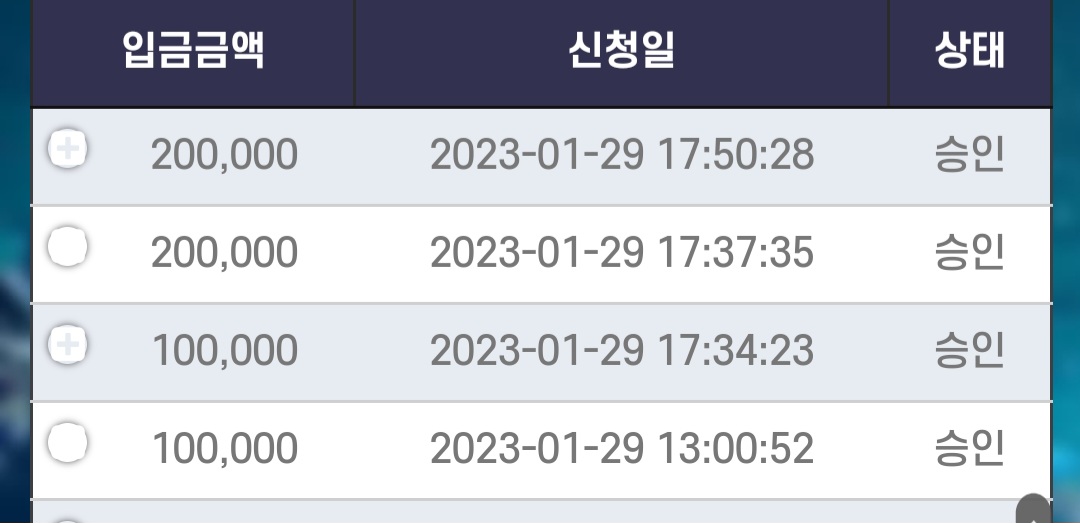Click 승인 status in the 13:00:52 row
The height and width of the screenshot is (523, 1080).
969,448
